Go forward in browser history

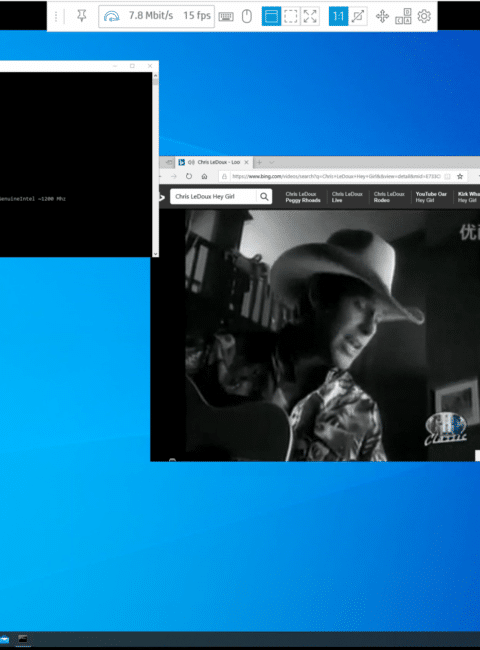(x=174, y=176)
